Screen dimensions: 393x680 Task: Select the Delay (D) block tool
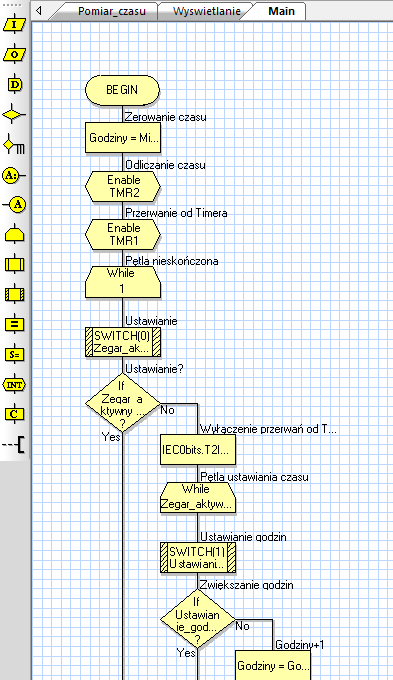14,85
